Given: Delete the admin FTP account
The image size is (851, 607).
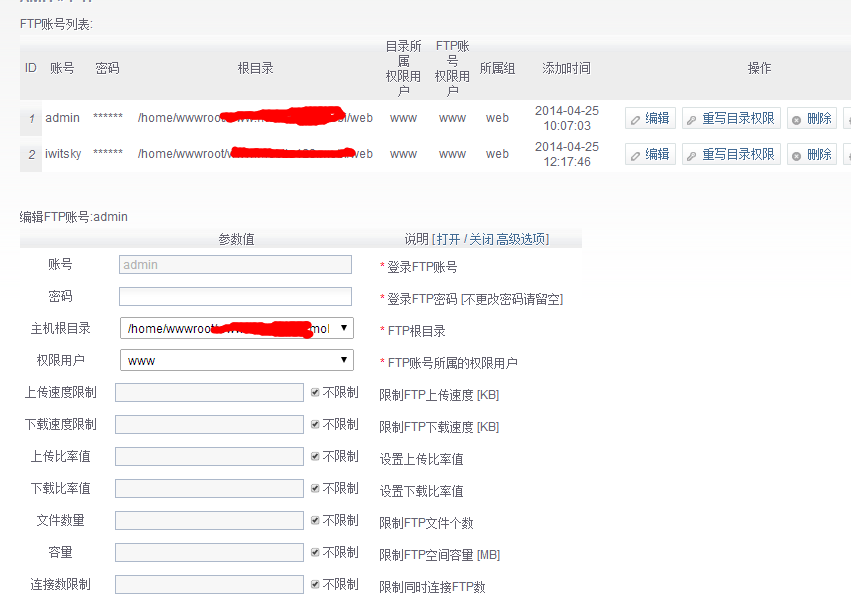Looking at the screenshot, I should click(812, 118).
